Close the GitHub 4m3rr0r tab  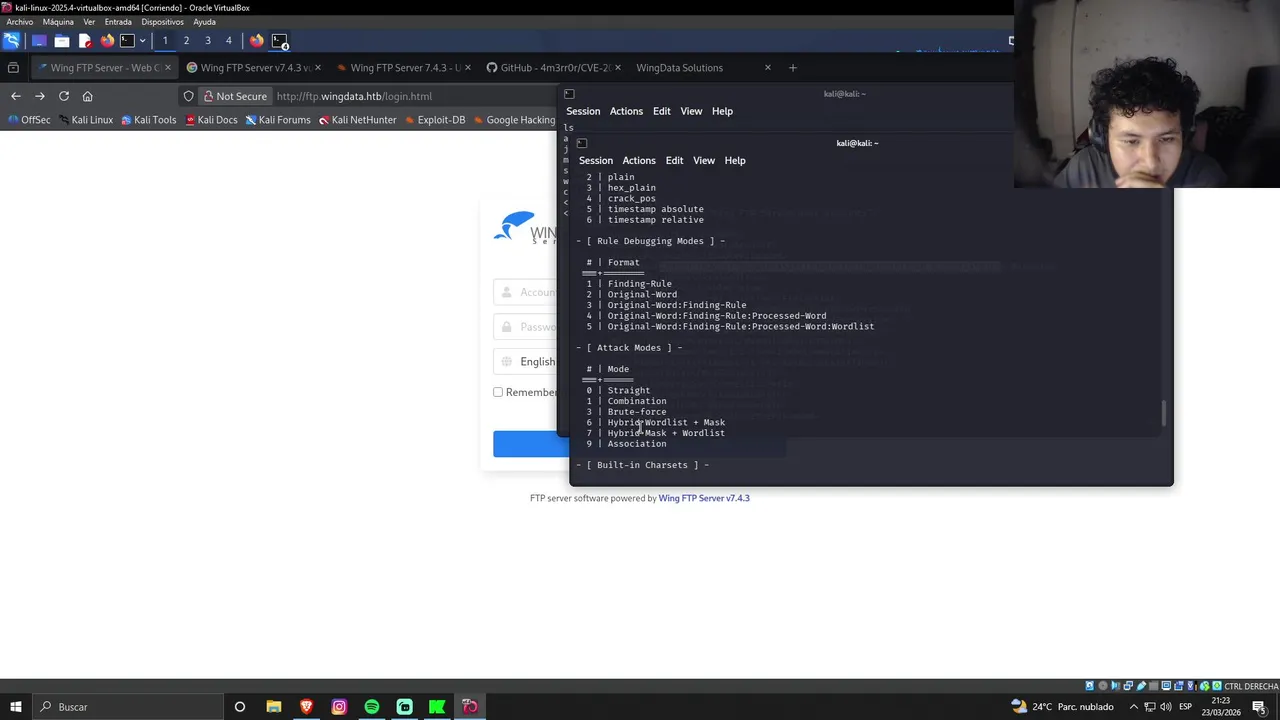[617, 68]
